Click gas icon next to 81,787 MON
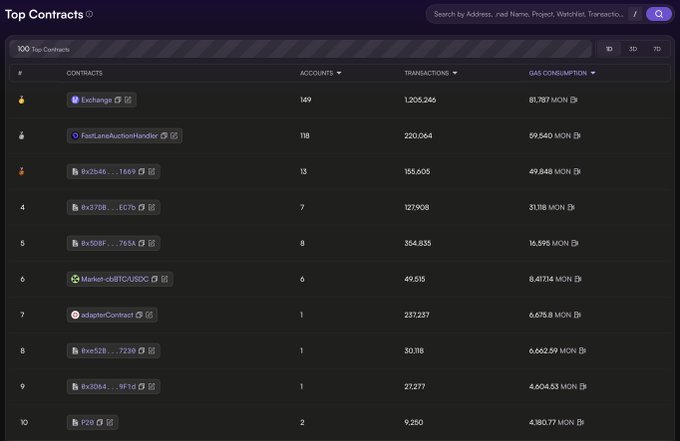The height and width of the screenshot is (441, 680). click(574, 100)
